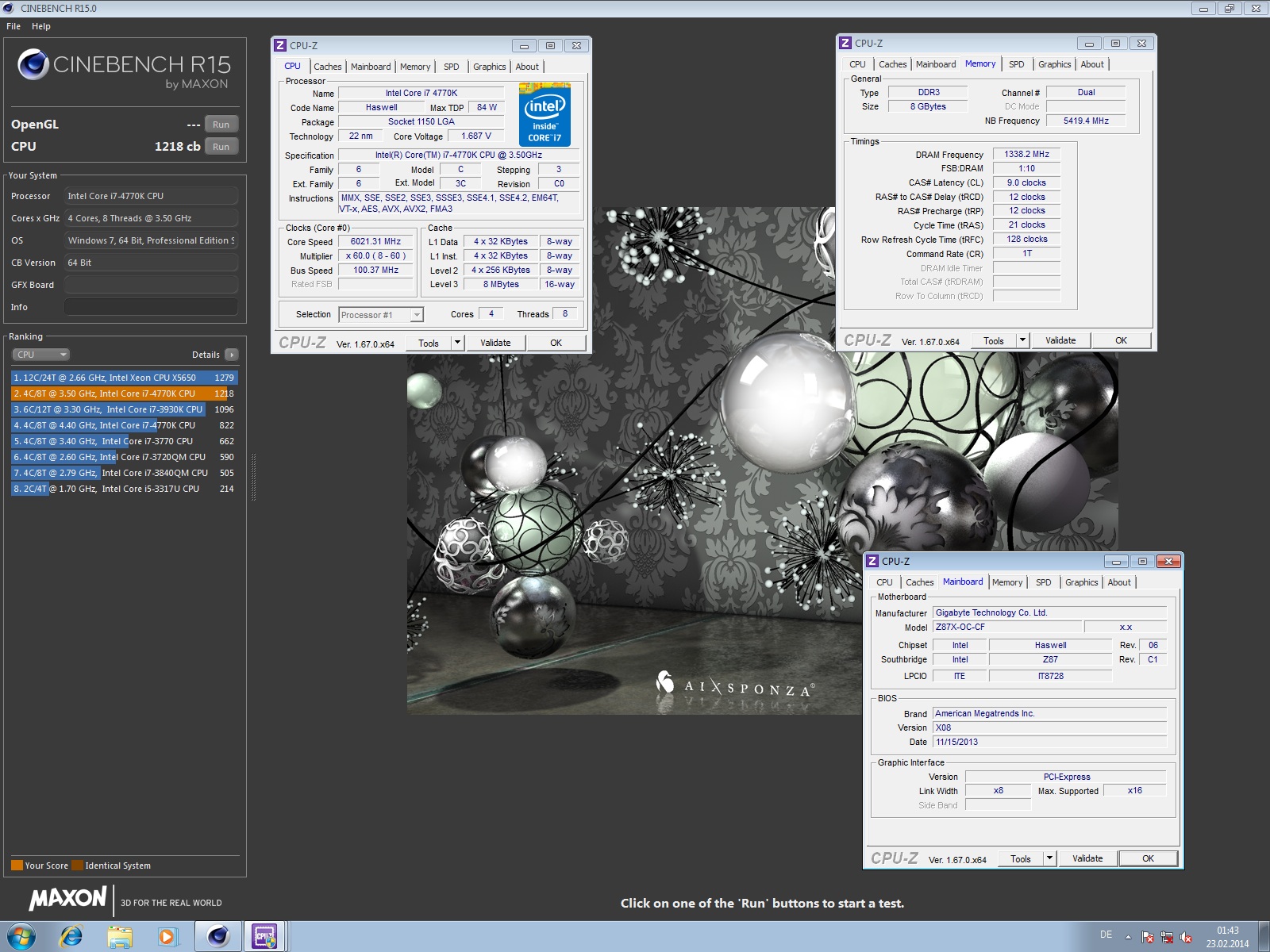Click the Z87X-OC-CF model field

point(1007,627)
